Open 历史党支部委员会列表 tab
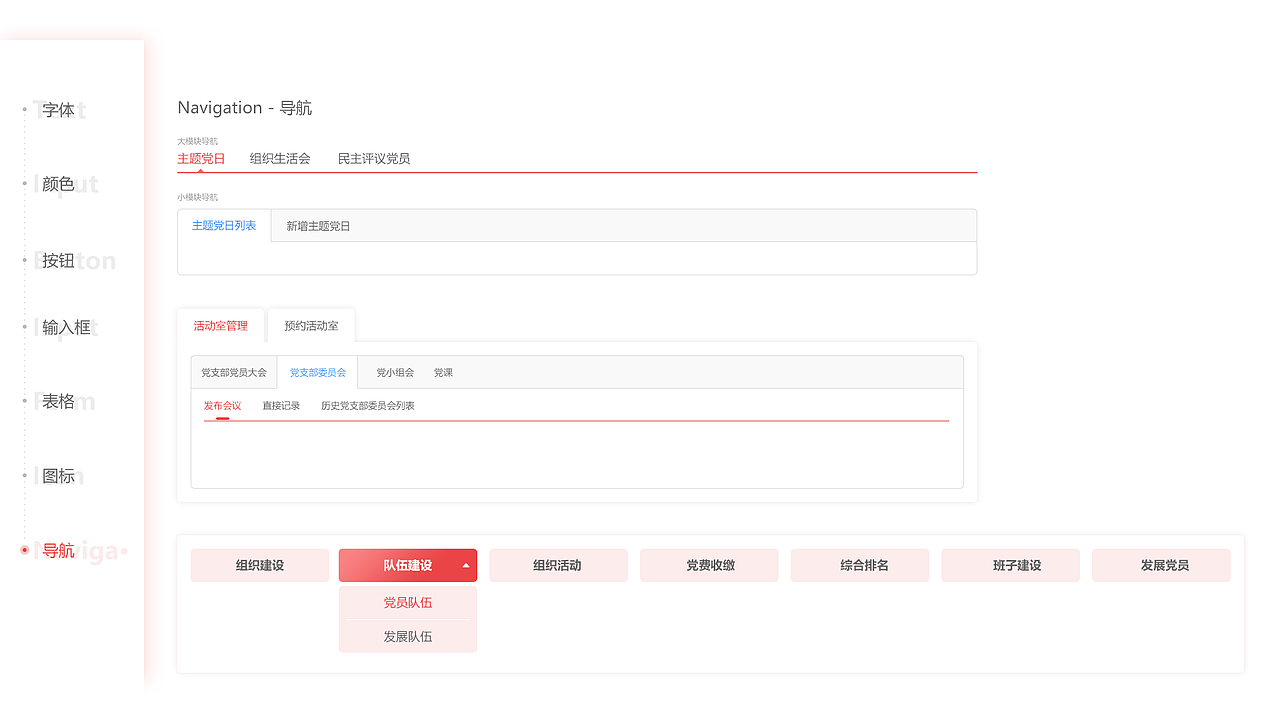 point(368,406)
